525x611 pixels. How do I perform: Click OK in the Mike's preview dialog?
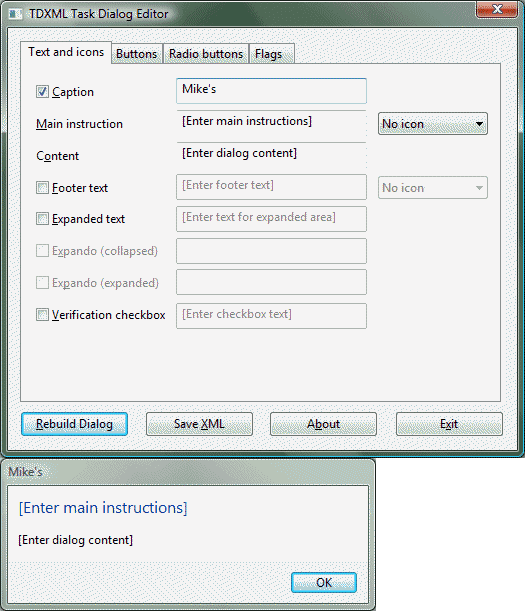click(x=324, y=583)
